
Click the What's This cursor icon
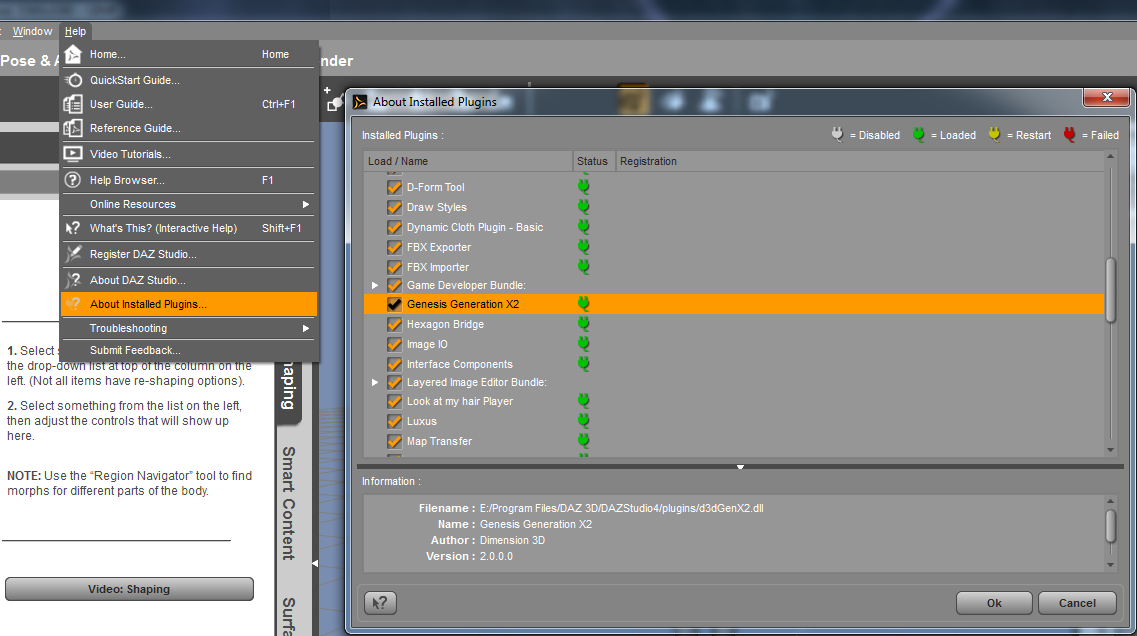coord(73,228)
